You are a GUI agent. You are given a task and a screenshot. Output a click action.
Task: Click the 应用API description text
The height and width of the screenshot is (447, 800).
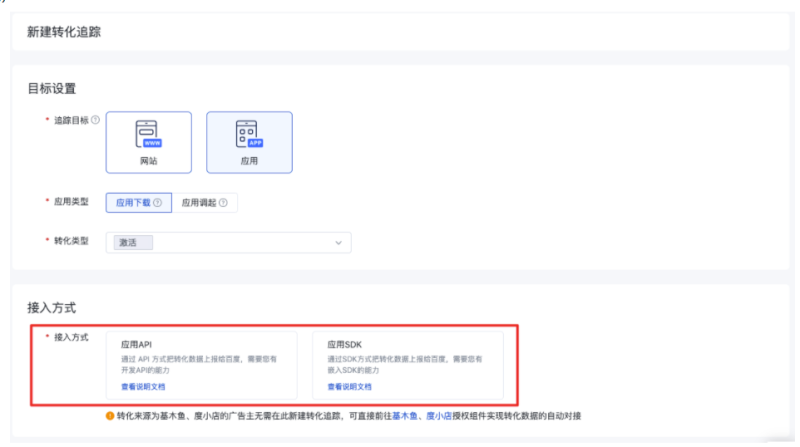tap(199, 364)
